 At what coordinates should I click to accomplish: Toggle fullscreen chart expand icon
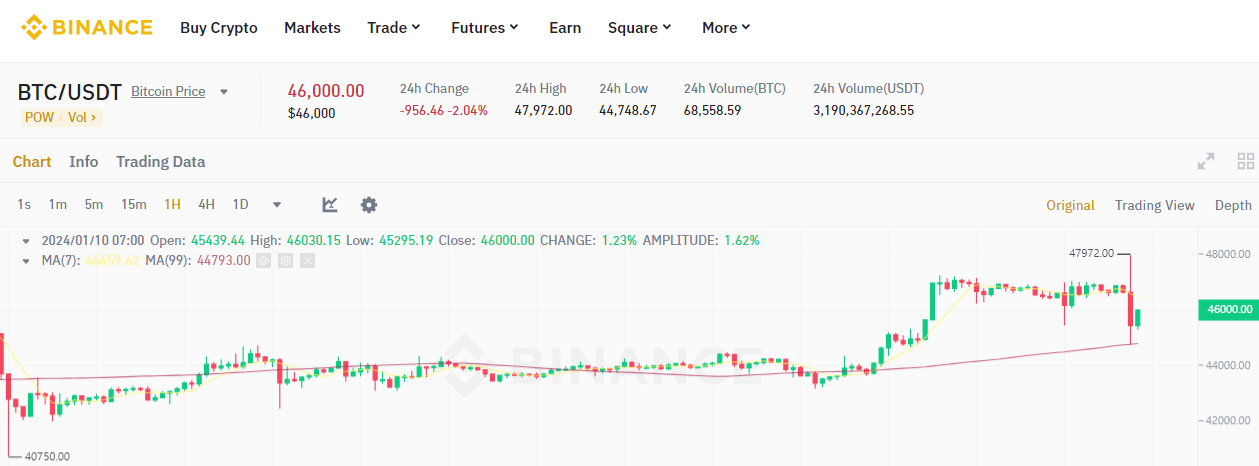click(1206, 161)
